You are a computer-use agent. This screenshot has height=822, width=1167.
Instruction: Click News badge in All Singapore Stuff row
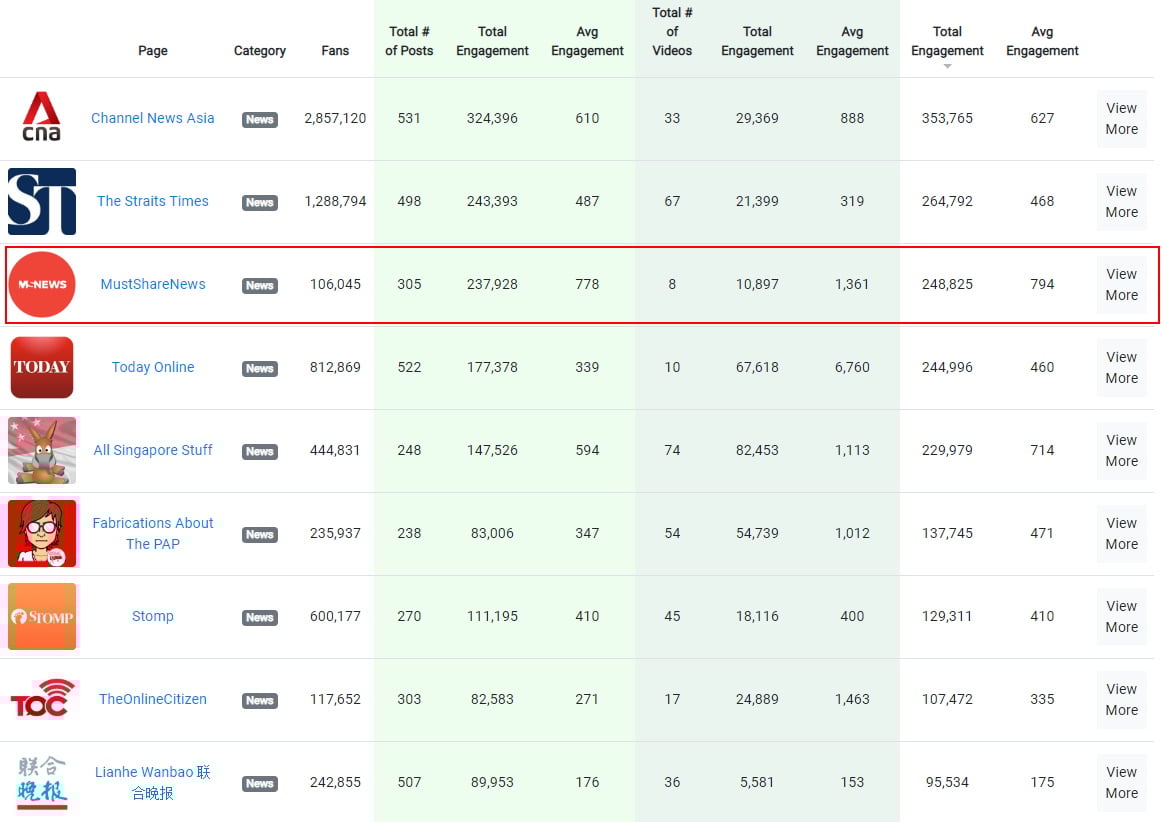pyautogui.click(x=260, y=451)
